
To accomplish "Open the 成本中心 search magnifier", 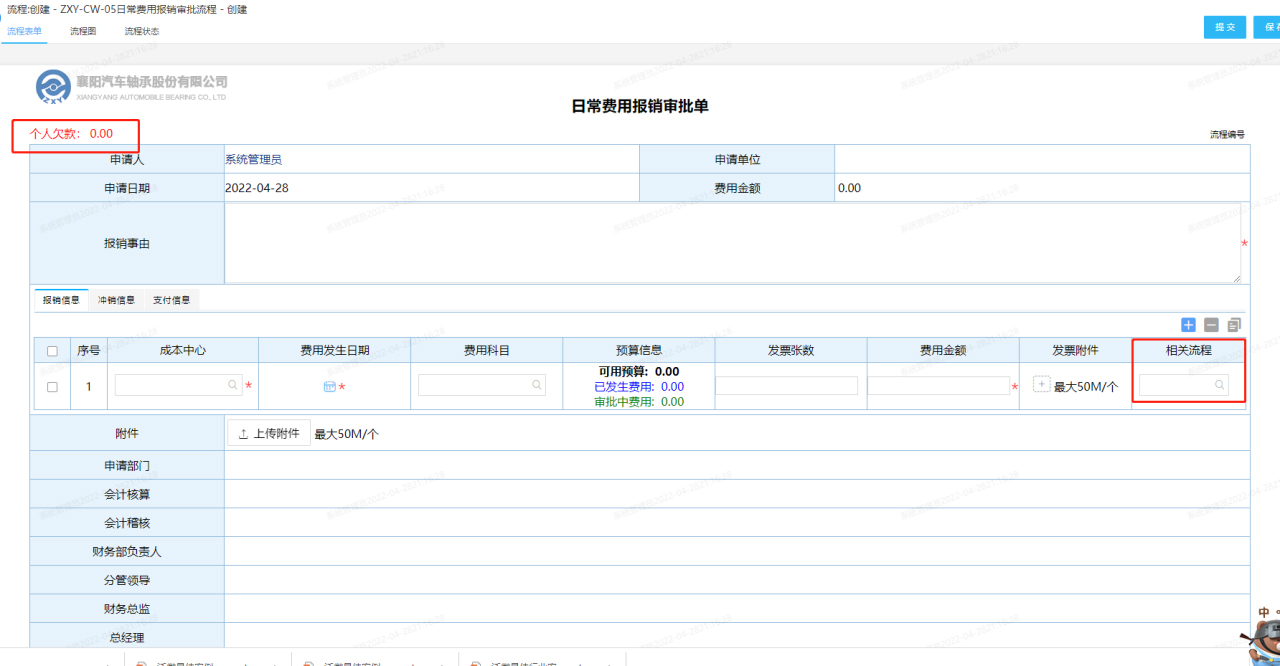I will pyautogui.click(x=232, y=385).
